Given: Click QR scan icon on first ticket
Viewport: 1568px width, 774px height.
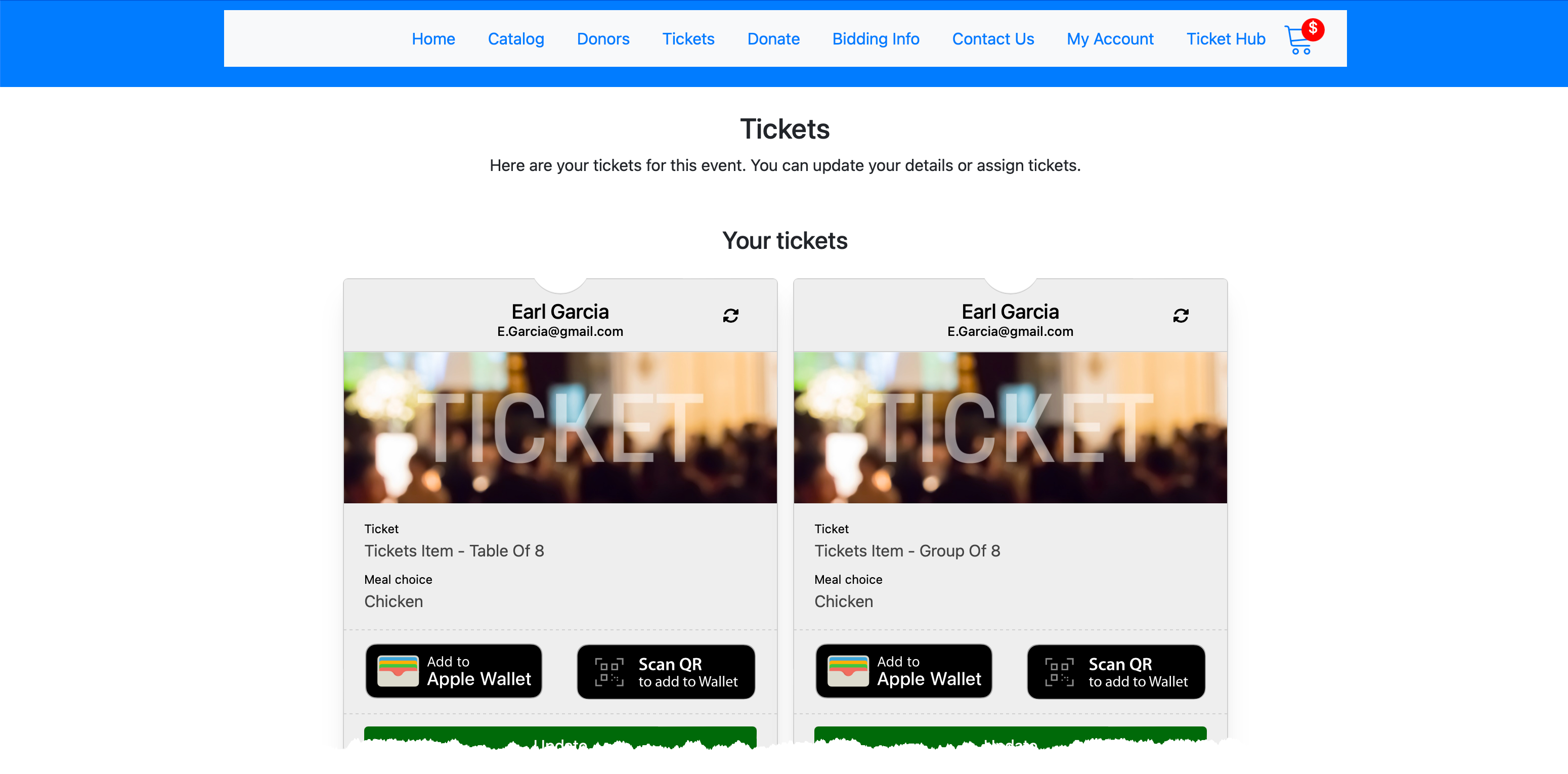Looking at the screenshot, I should (609, 672).
